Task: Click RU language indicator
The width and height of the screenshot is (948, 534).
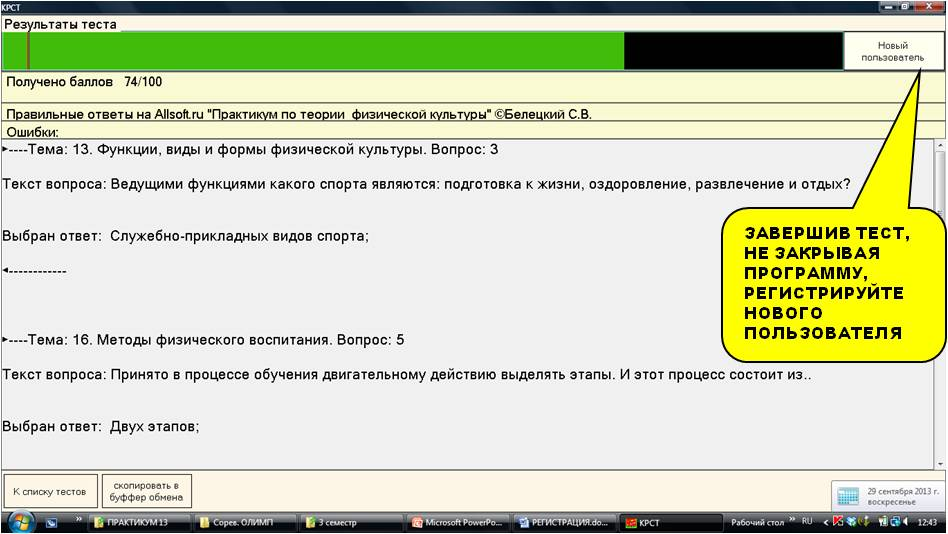Action: click(807, 521)
